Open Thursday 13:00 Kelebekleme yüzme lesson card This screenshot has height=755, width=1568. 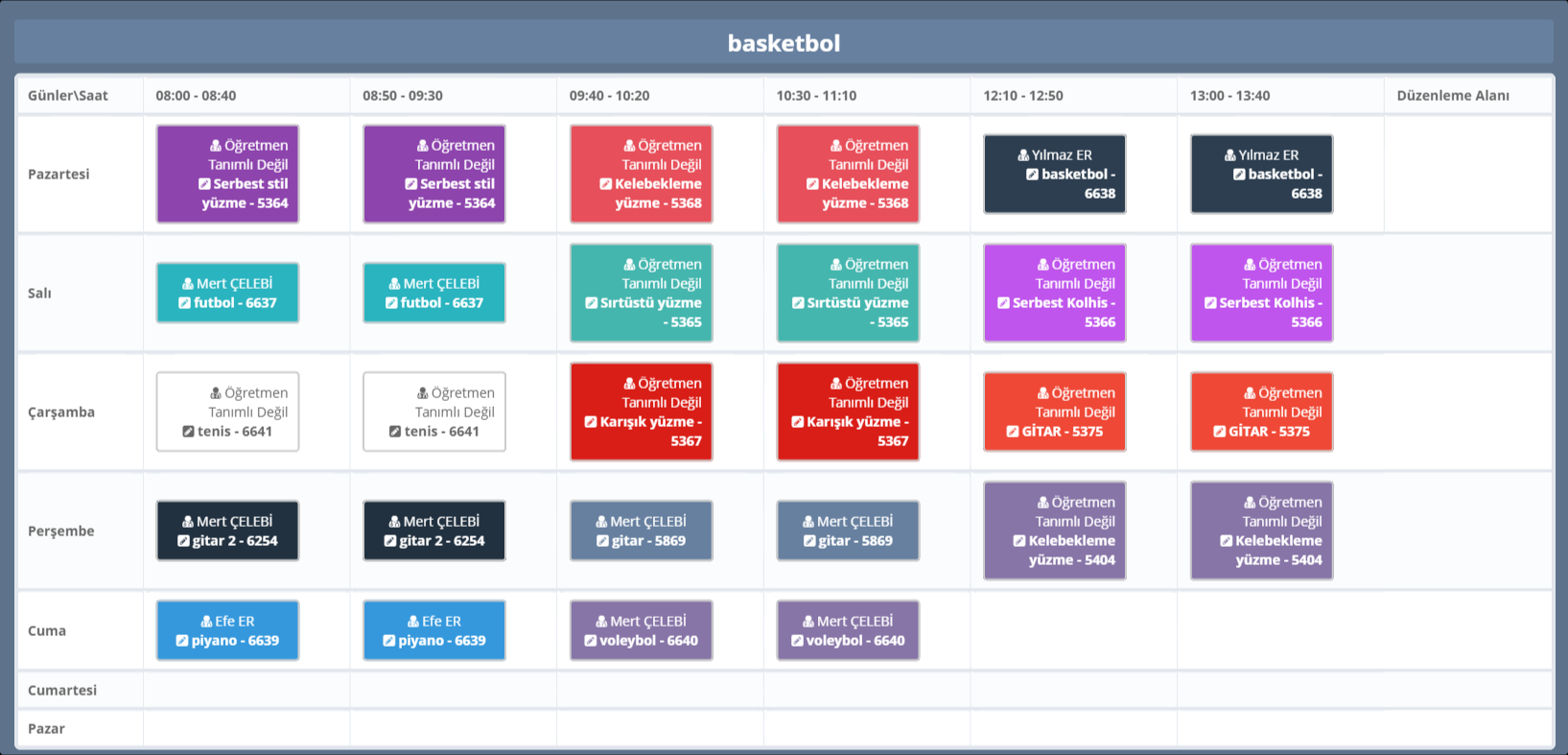1261,531
